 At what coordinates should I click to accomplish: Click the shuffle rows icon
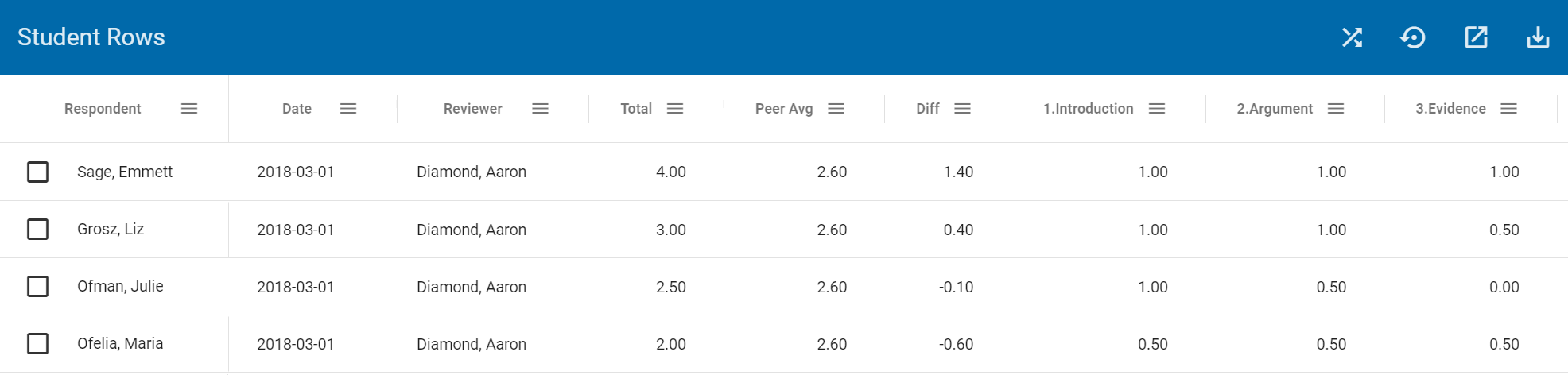(x=1352, y=37)
